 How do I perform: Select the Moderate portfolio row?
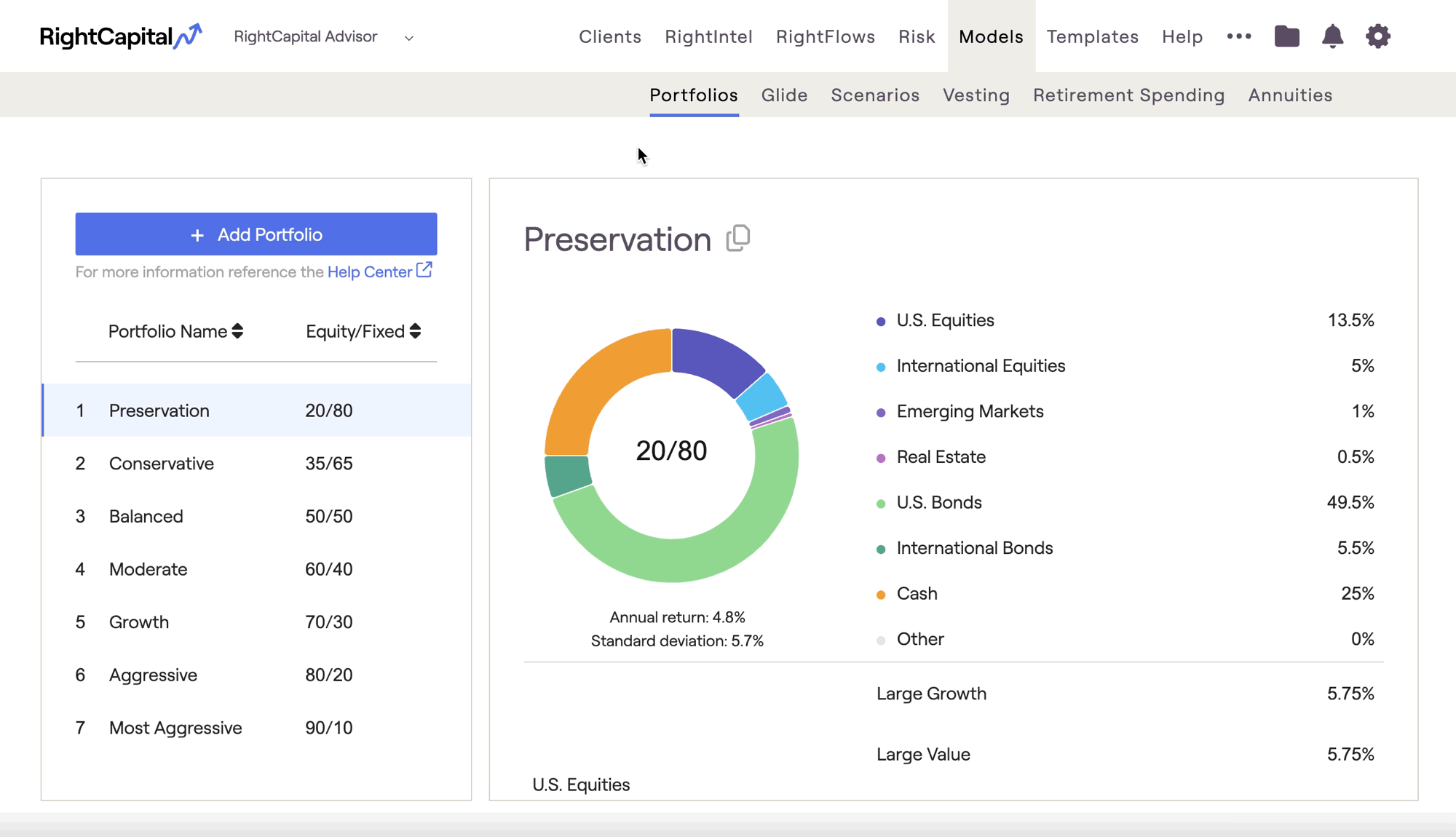pyautogui.click(x=256, y=569)
